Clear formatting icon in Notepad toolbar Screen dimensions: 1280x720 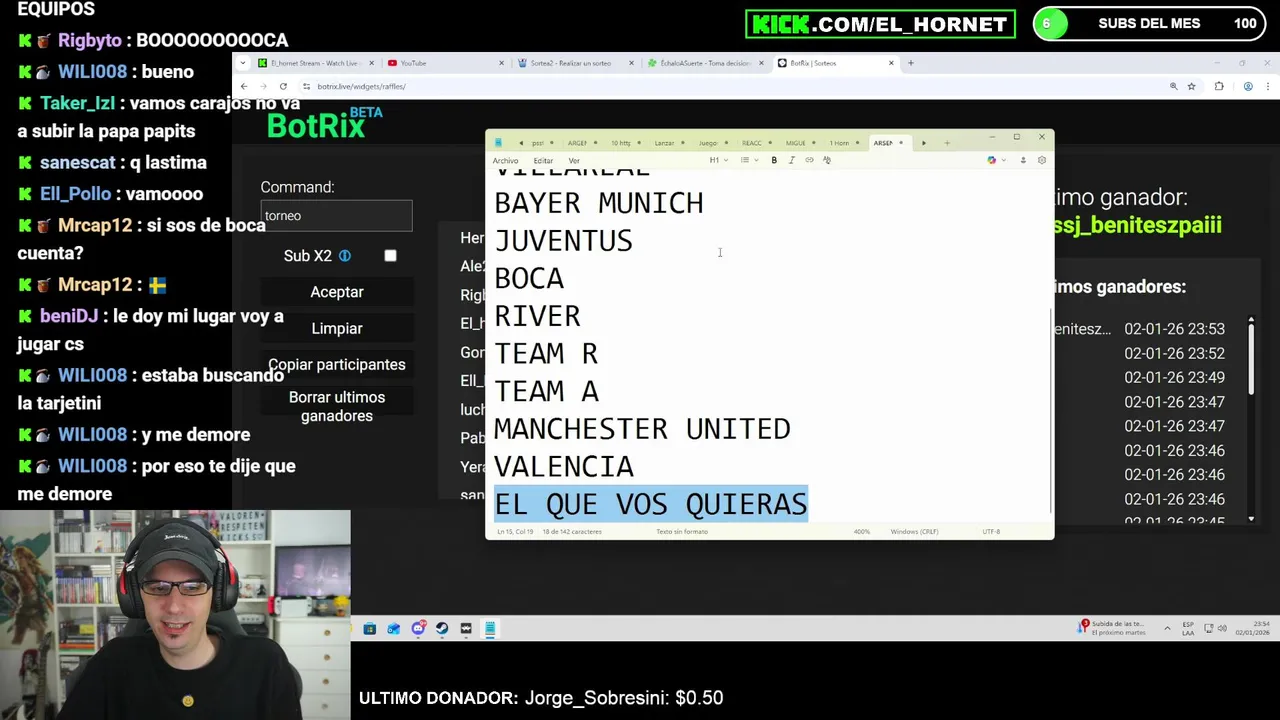click(x=827, y=160)
